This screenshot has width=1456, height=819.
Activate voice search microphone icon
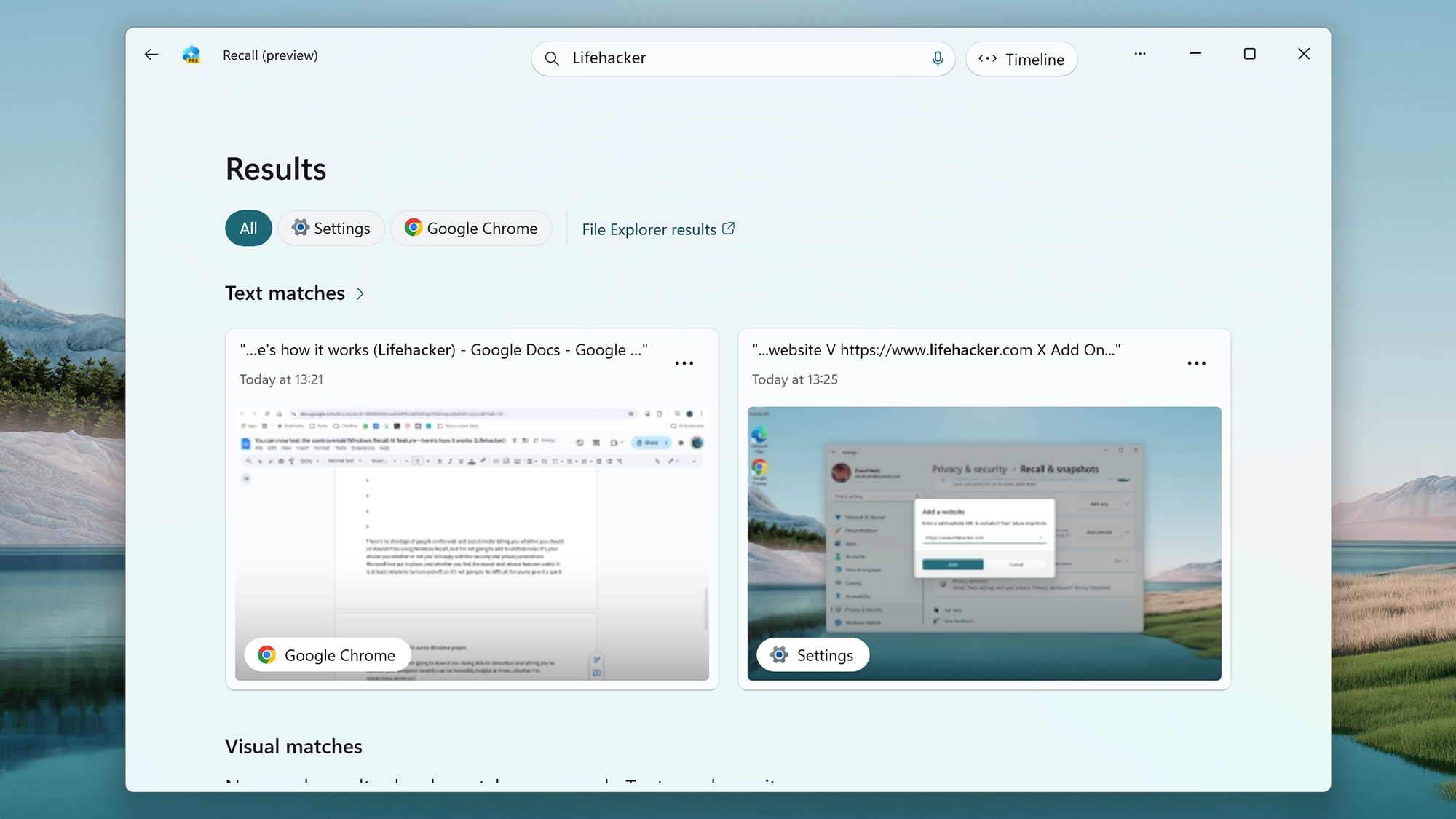pos(938,58)
